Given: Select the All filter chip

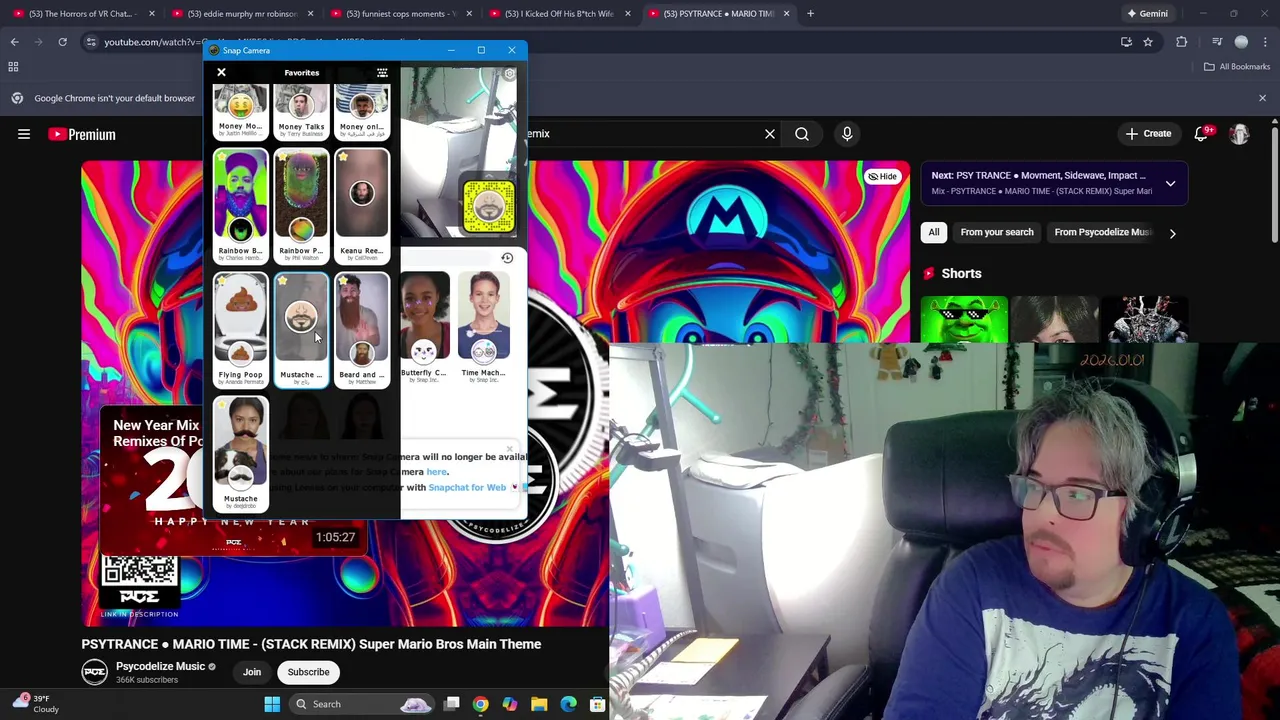Looking at the screenshot, I should (933, 232).
